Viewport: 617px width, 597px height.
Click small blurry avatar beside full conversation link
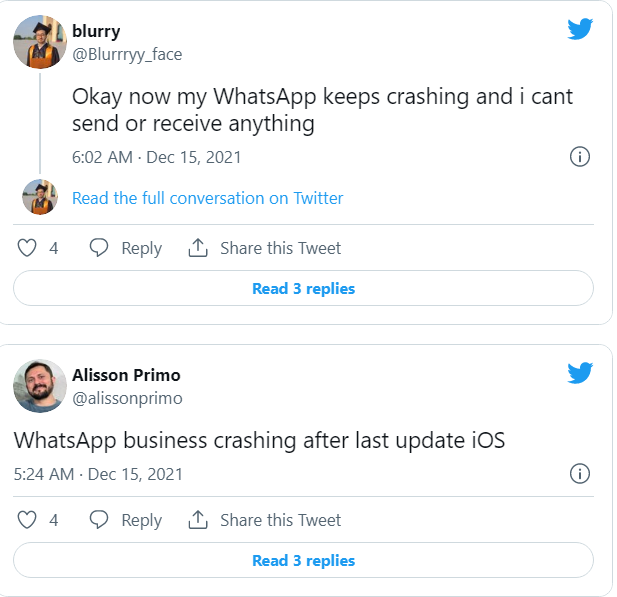pyautogui.click(x=40, y=198)
